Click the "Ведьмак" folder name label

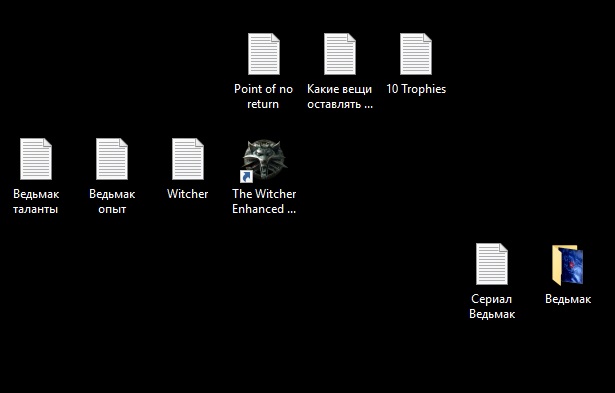(x=568, y=299)
